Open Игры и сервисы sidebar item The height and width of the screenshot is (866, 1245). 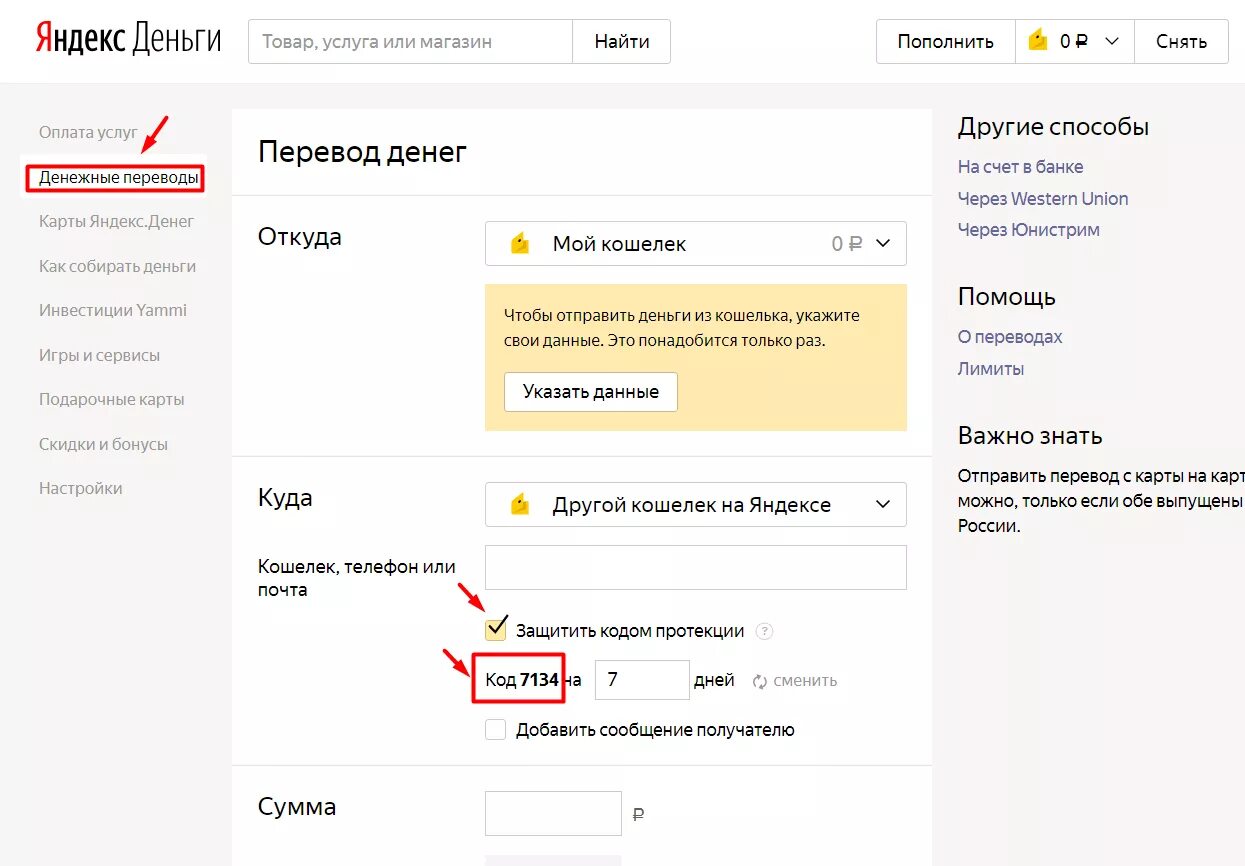click(99, 355)
